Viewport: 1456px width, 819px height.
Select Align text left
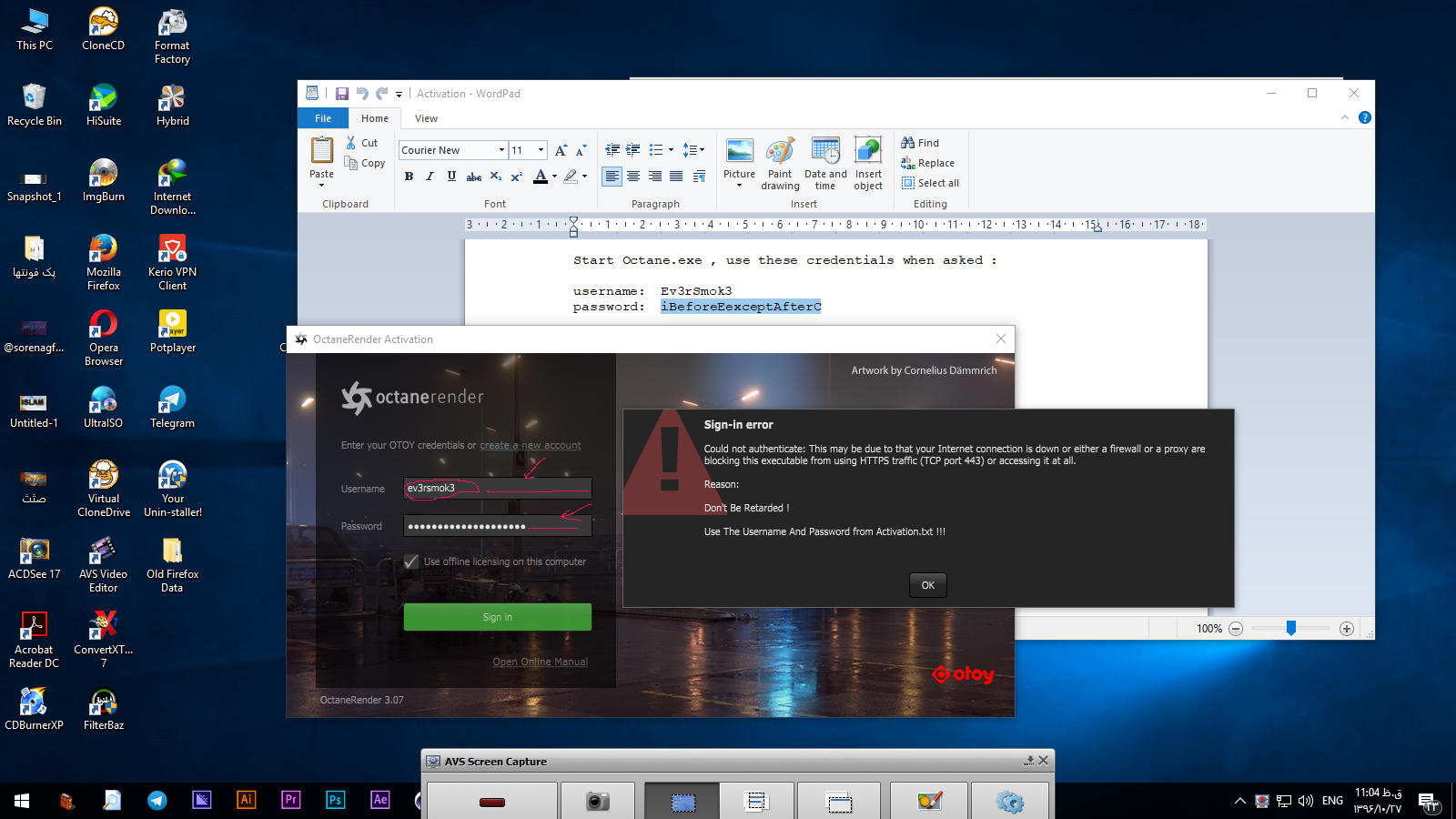pos(612,177)
